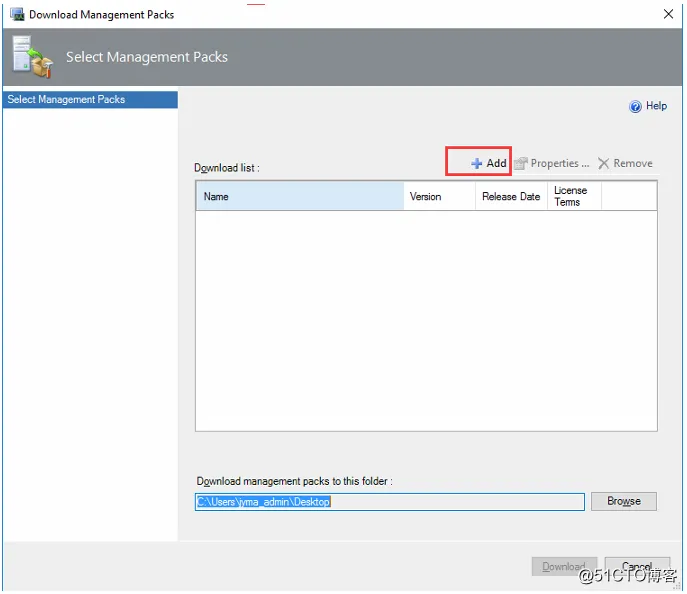Image resolution: width=687 pixels, height=594 pixels.
Task: Click the blue Help question mark icon
Action: click(635, 106)
